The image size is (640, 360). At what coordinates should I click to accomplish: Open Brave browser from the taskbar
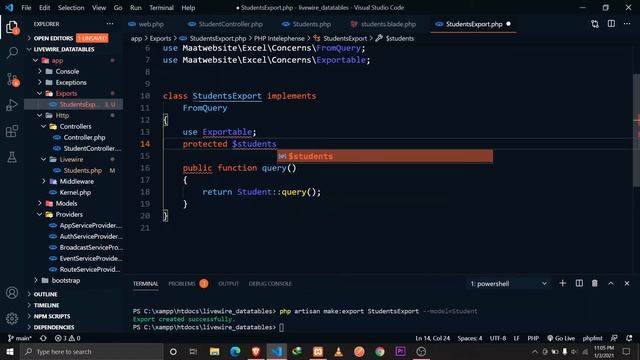pyautogui.click(x=256, y=351)
